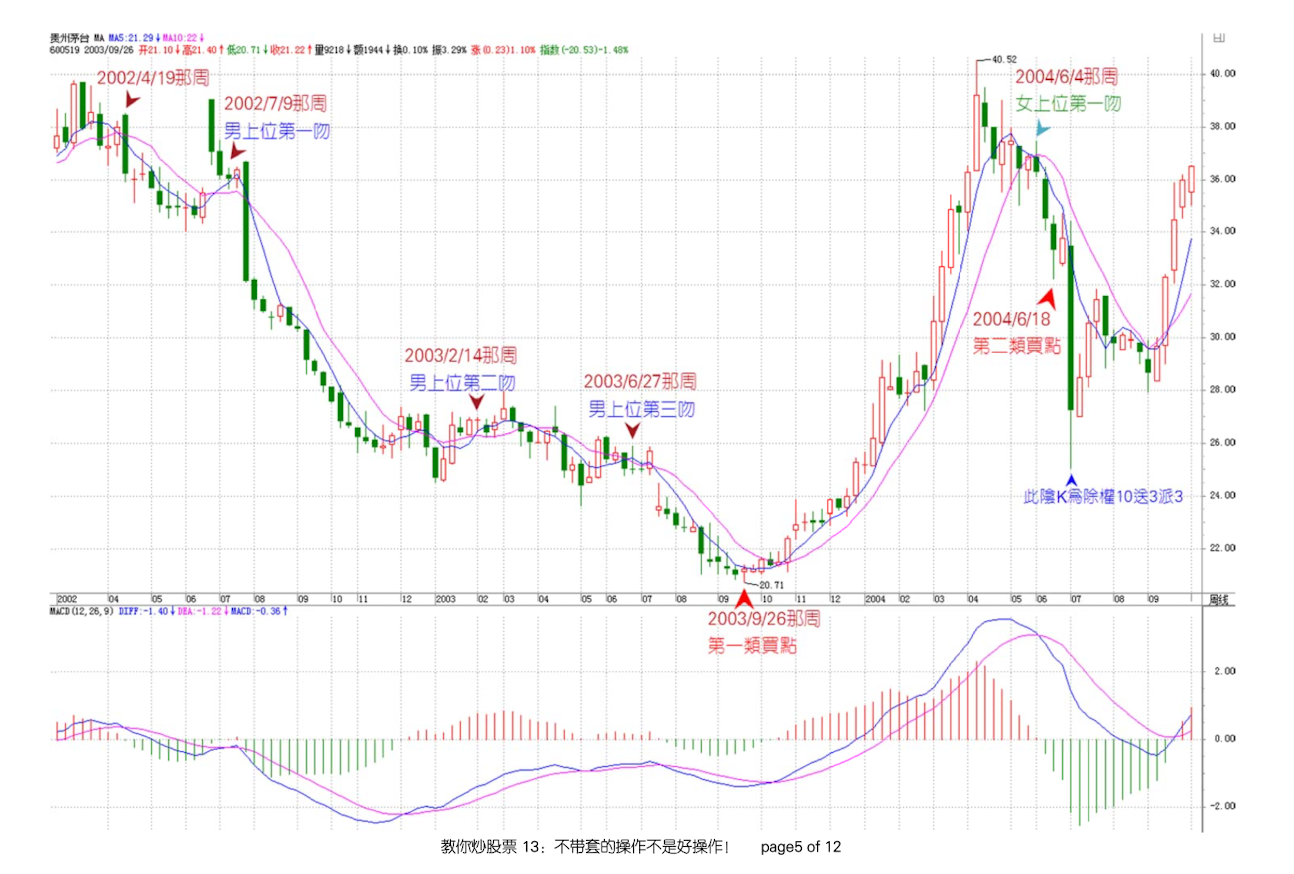1294x874 pixels.
Task: Click the 2004 year marker on time axis
Action: (x=877, y=598)
